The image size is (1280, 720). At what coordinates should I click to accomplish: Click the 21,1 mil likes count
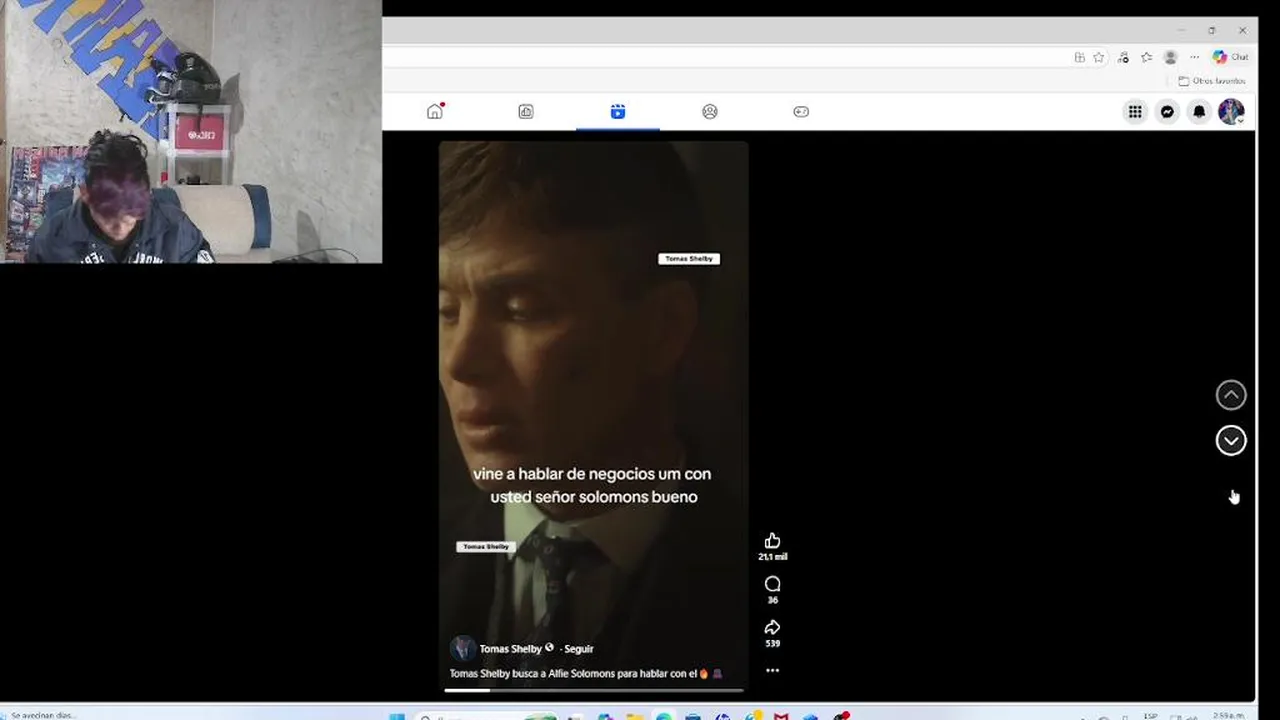tap(772, 557)
